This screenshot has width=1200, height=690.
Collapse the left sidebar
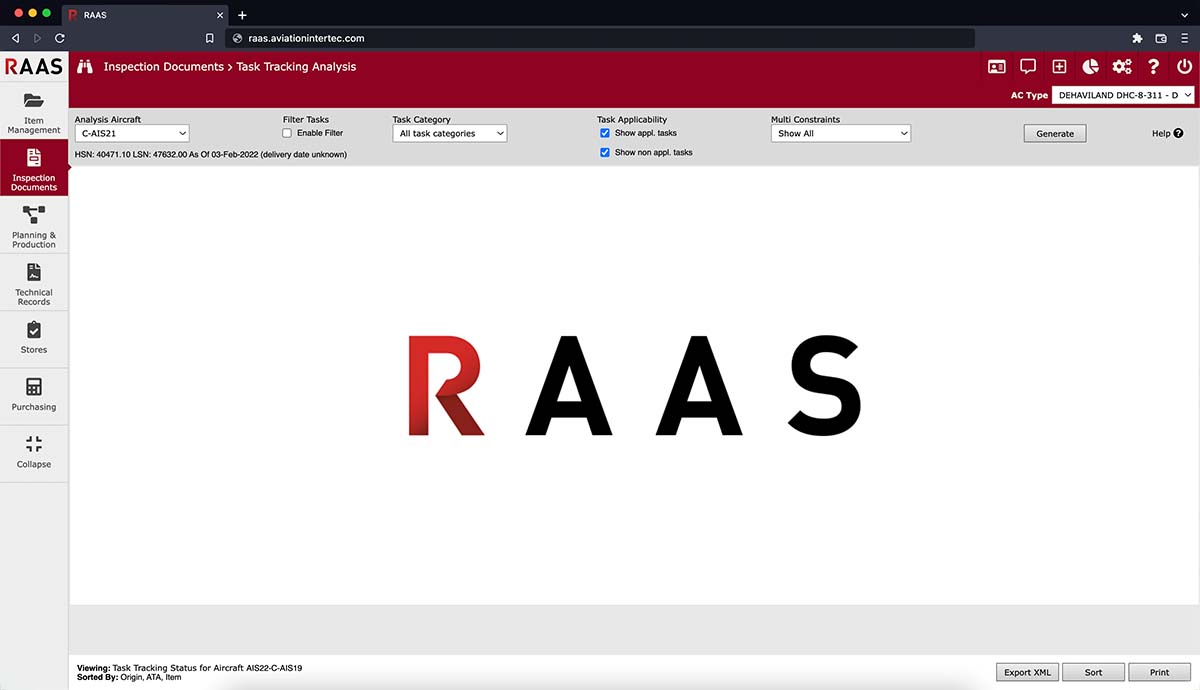click(x=34, y=451)
